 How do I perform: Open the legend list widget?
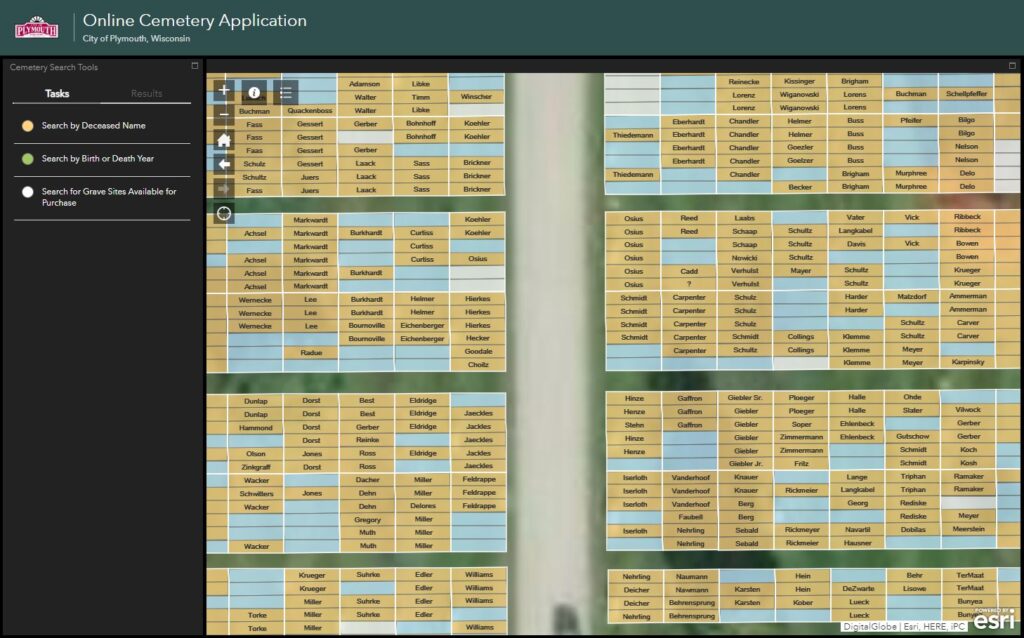[x=286, y=92]
